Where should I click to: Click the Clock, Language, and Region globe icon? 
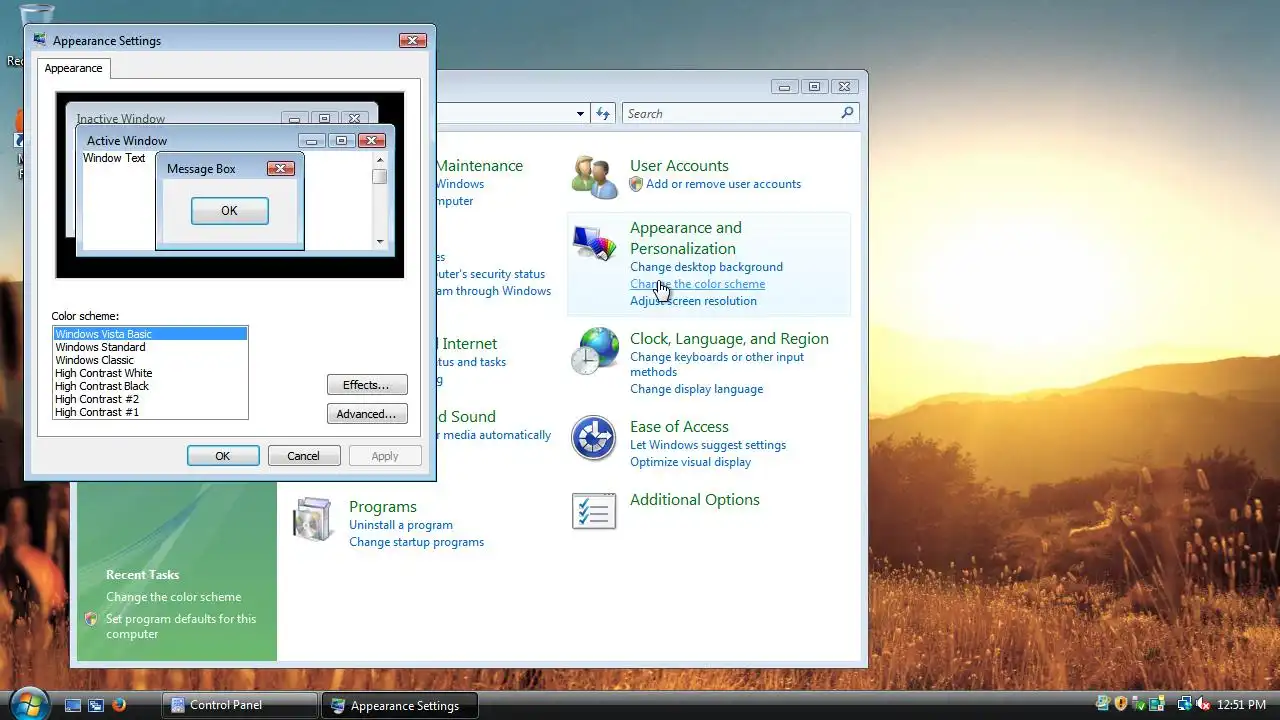click(594, 351)
